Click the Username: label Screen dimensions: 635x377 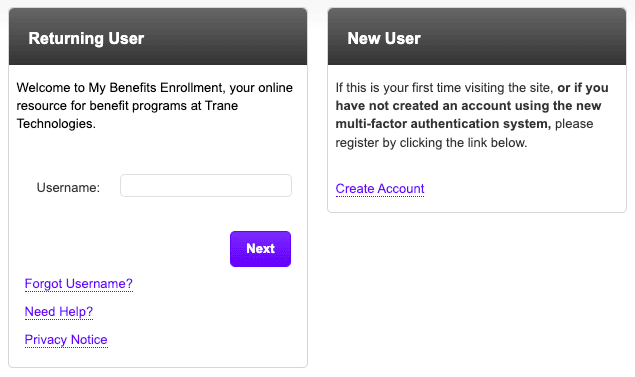click(x=68, y=187)
